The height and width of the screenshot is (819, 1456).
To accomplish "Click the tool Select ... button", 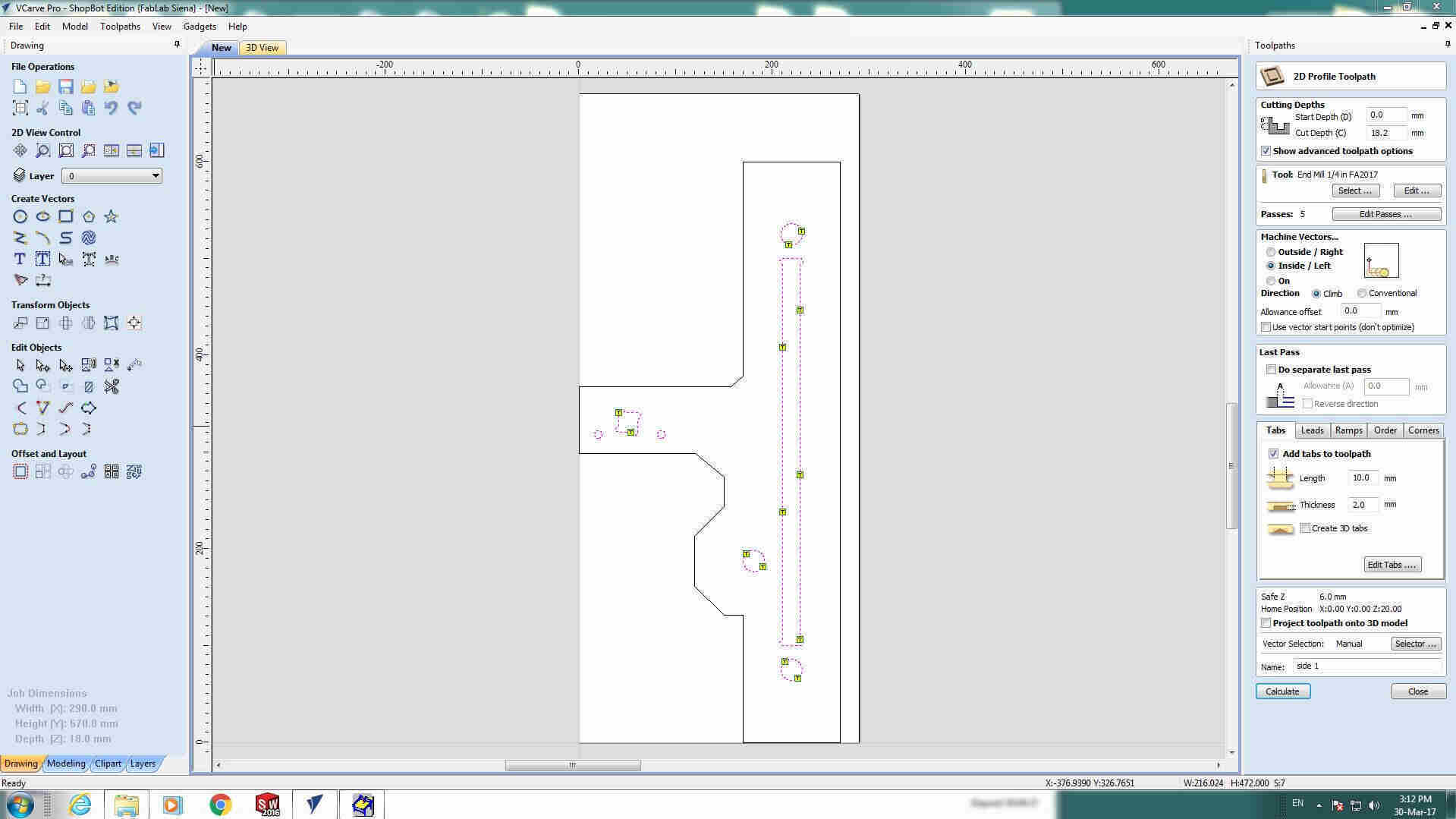I will (x=1355, y=191).
